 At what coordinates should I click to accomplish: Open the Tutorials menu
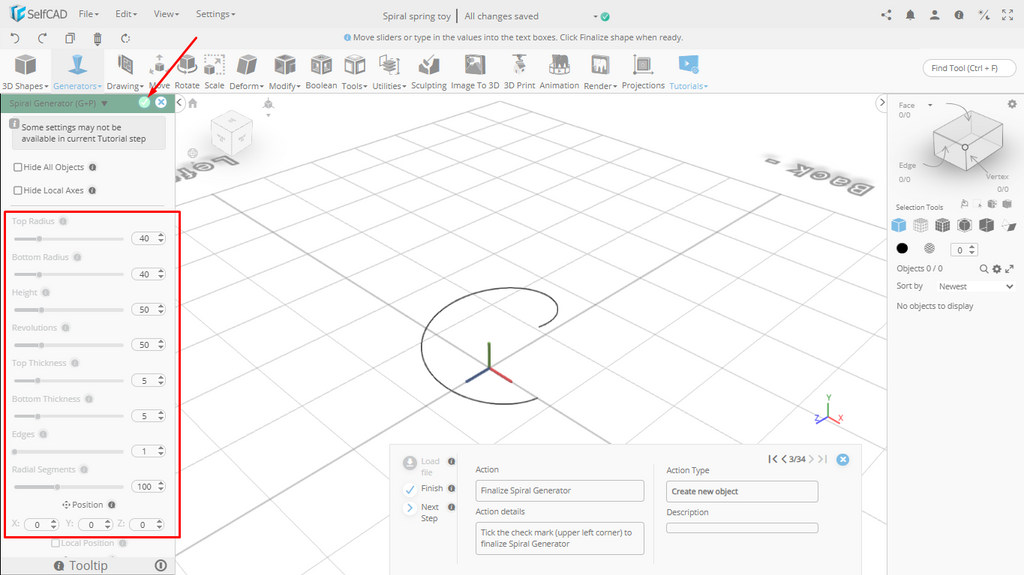688,72
